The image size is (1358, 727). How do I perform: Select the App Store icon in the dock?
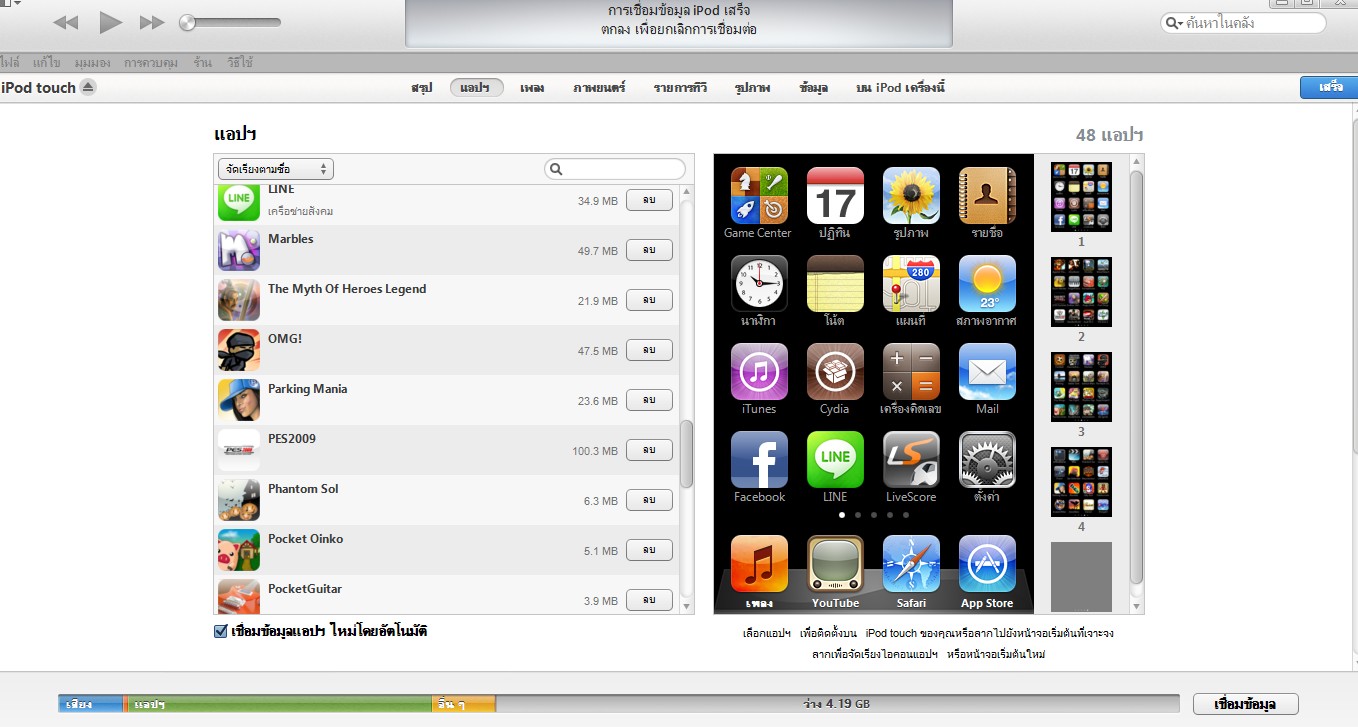click(987, 563)
